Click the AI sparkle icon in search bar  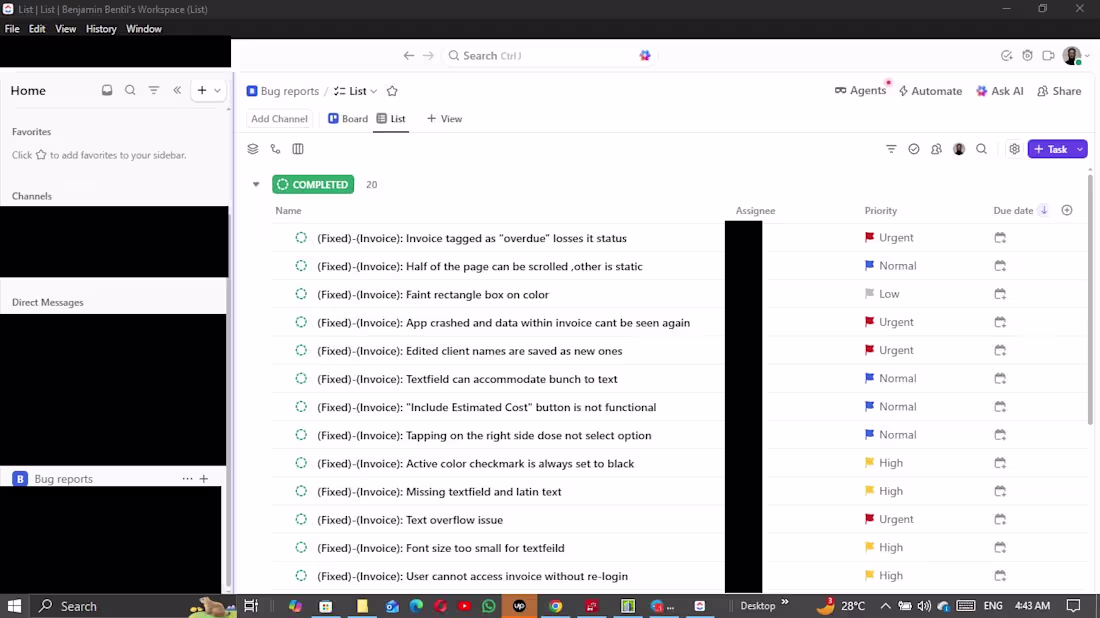645,55
